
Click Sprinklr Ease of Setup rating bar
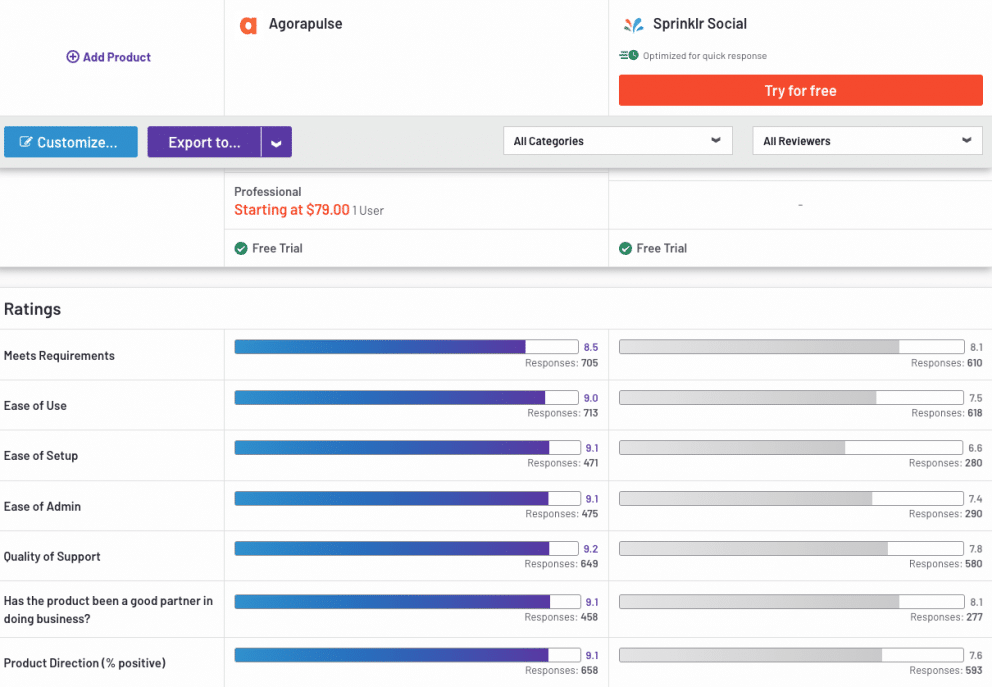pos(791,448)
